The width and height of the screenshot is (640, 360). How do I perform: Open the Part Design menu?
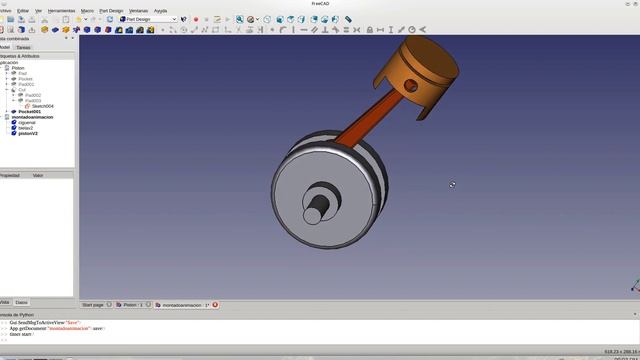coord(111,11)
